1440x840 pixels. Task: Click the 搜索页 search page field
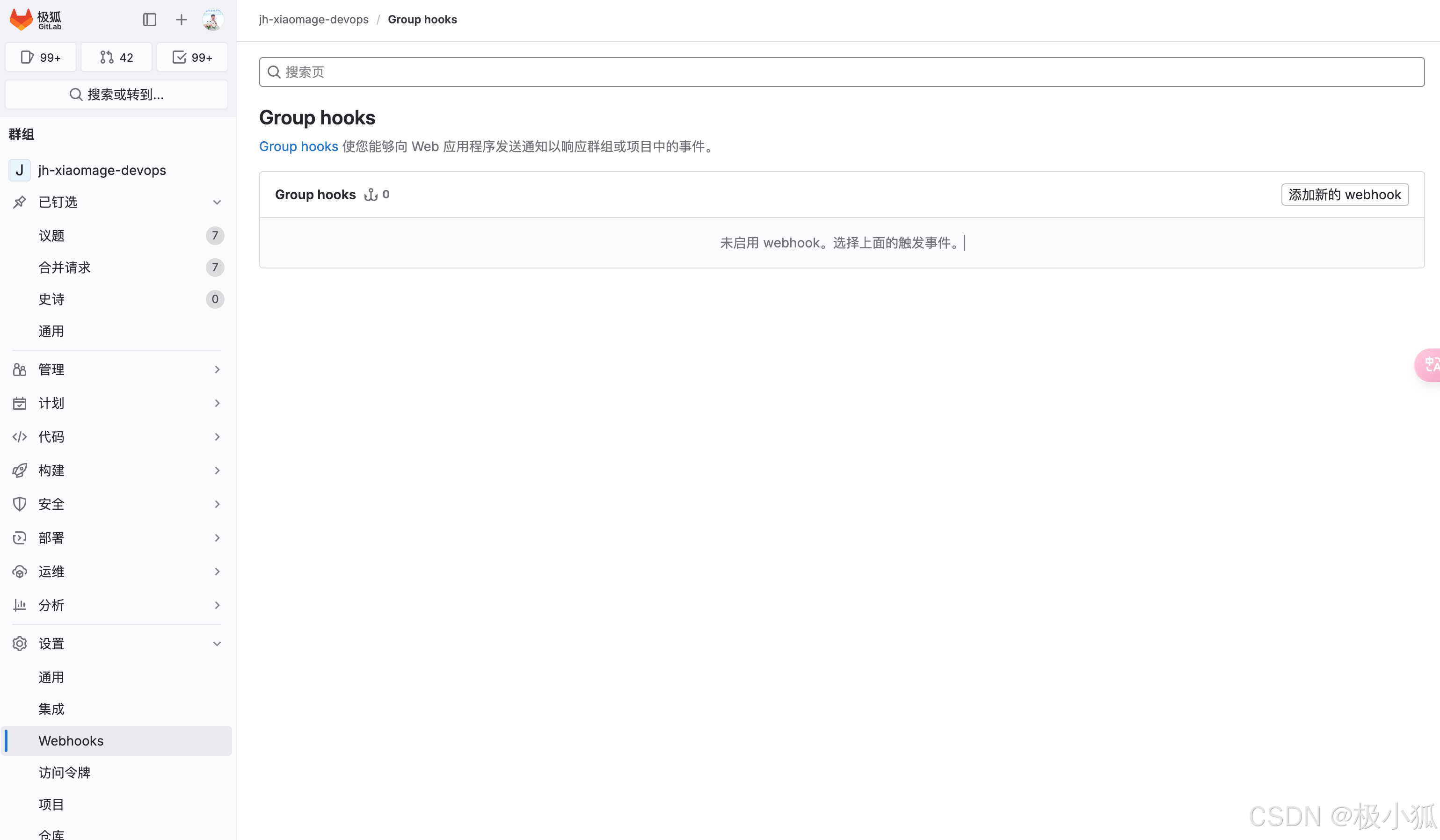coord(841,72)
